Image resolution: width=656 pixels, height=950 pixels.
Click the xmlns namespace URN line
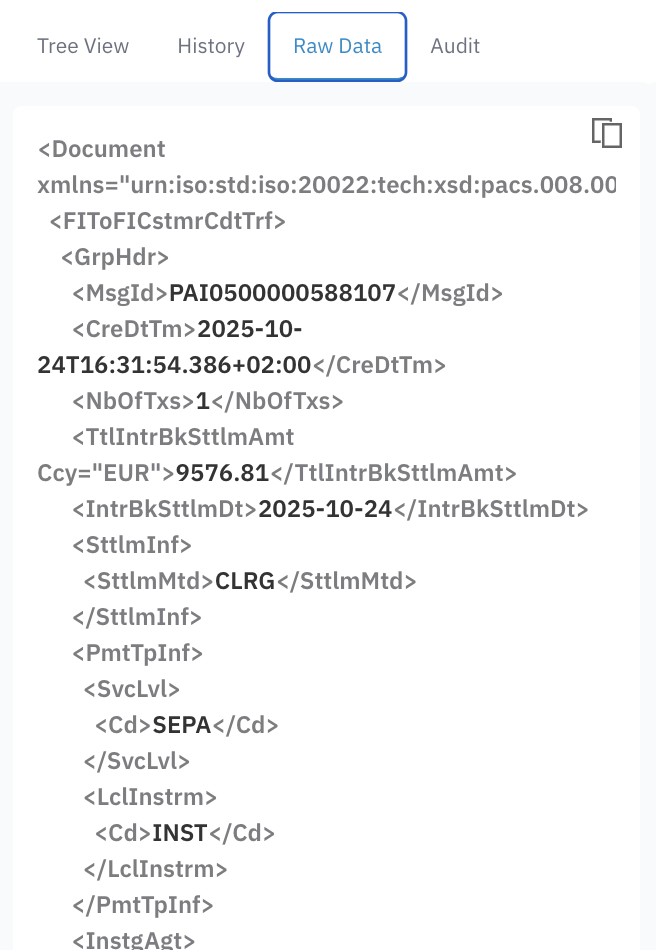tap(326, 185)
